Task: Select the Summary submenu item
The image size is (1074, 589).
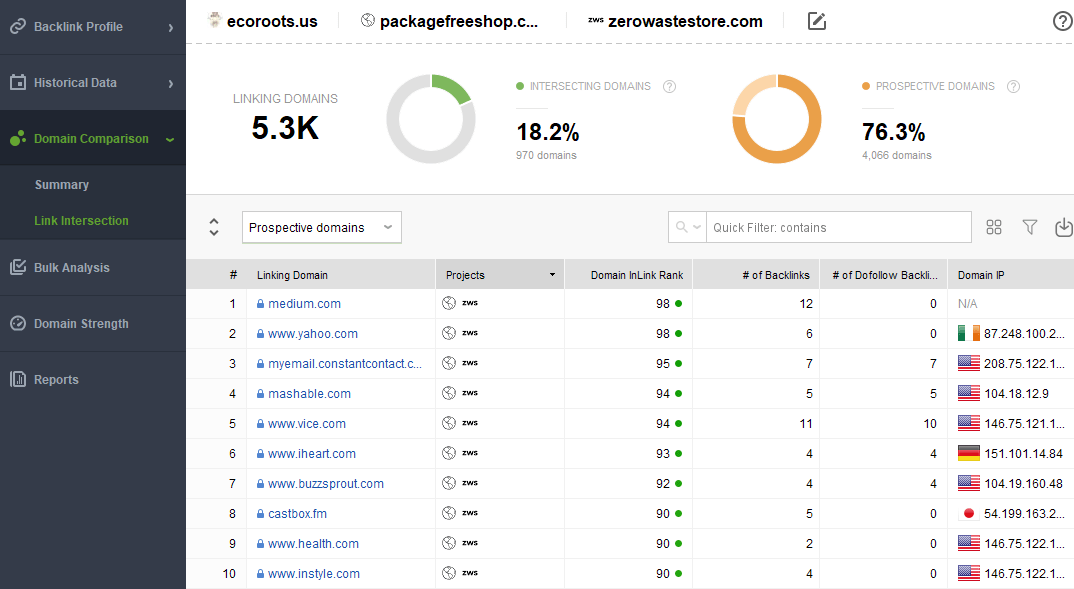Action: 62,185
